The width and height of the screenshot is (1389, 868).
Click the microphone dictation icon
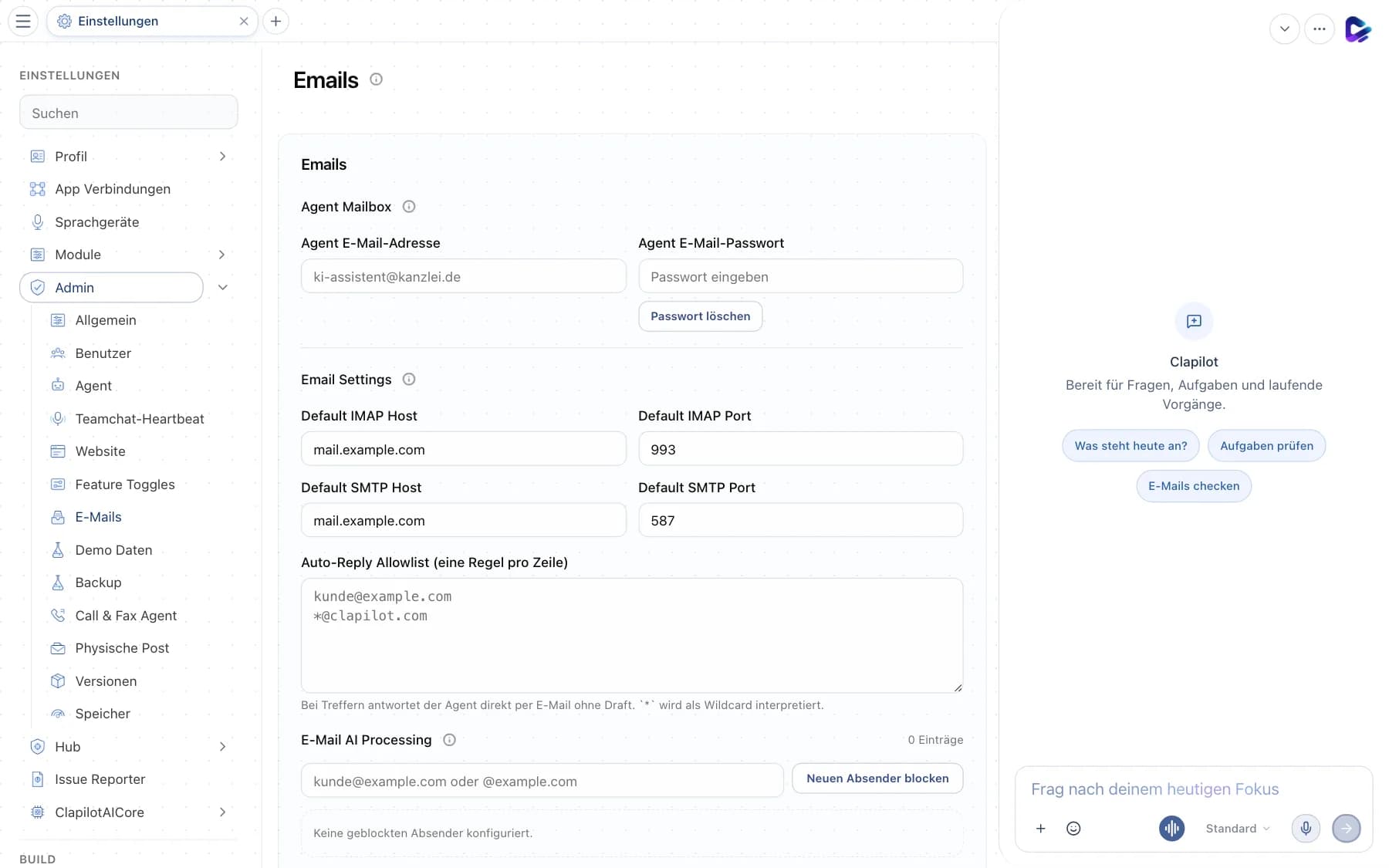[x=1306, y=828]
